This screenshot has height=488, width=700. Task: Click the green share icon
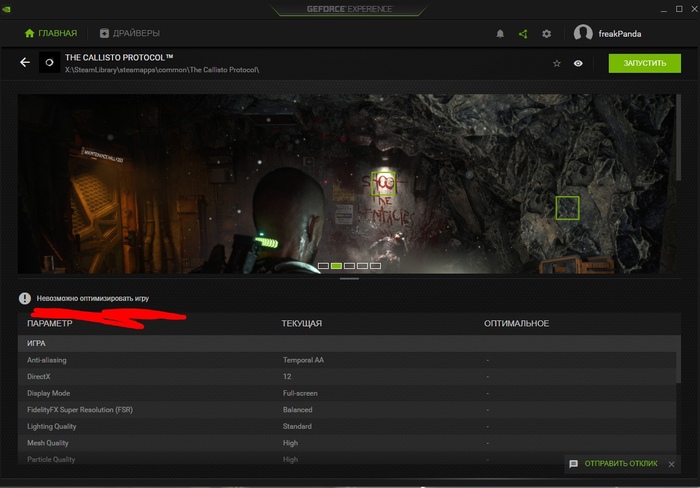click(x=523, y=34)
